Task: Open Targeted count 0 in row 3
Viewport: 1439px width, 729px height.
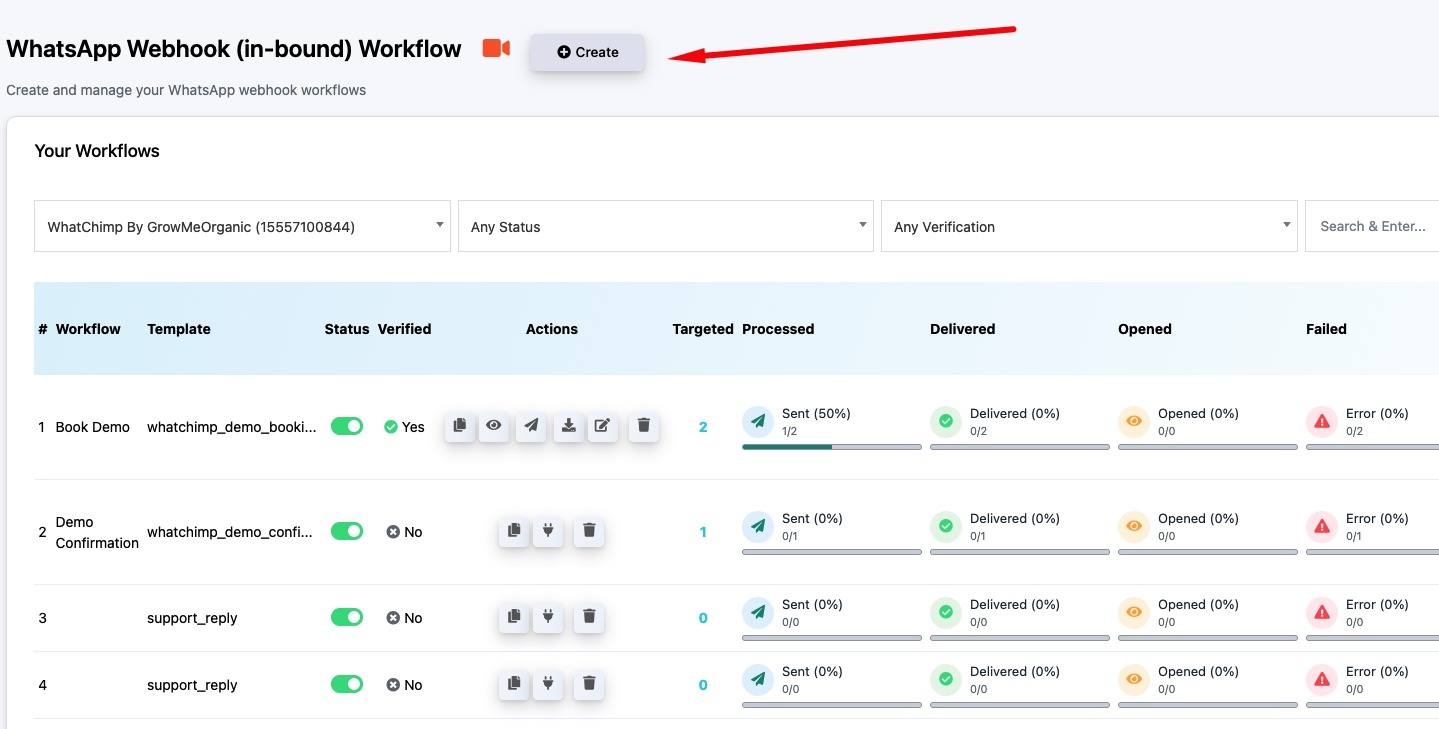Action: (x=703, y=618)
